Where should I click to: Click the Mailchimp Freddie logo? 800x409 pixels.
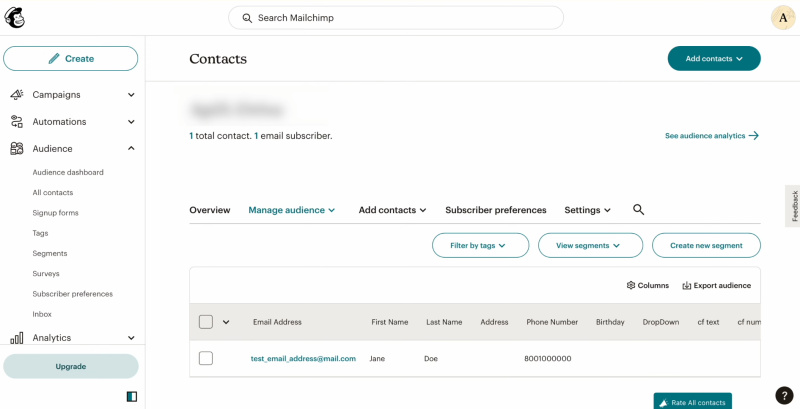[x=14, y=18]
